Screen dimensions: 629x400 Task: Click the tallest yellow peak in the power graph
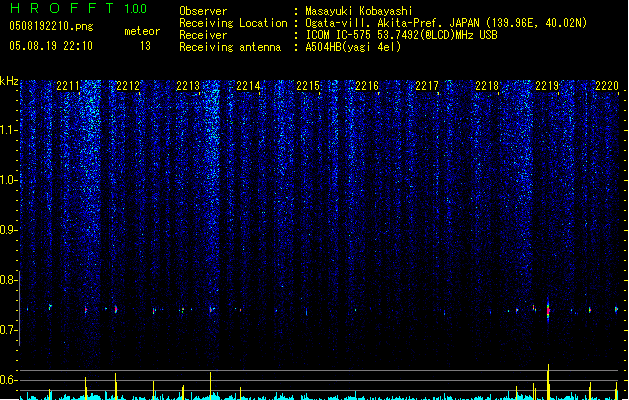548,382
